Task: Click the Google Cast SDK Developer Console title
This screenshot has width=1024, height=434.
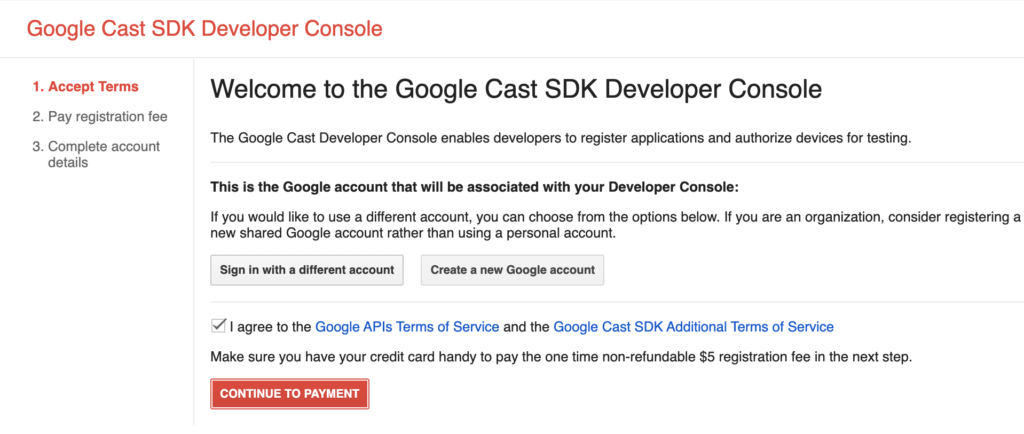Action: 204,29
